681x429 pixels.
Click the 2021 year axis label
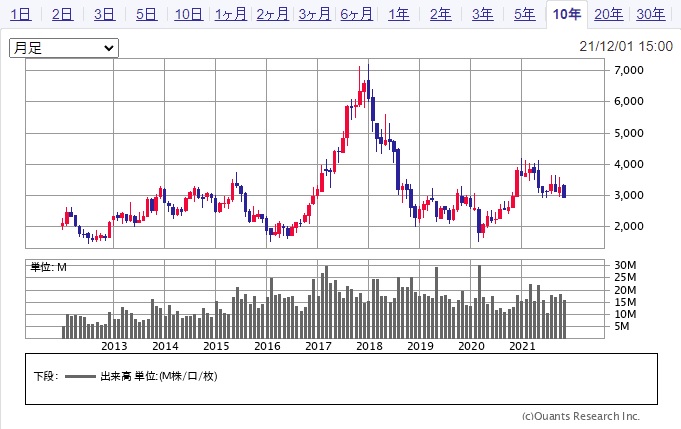tap(522, 346)
